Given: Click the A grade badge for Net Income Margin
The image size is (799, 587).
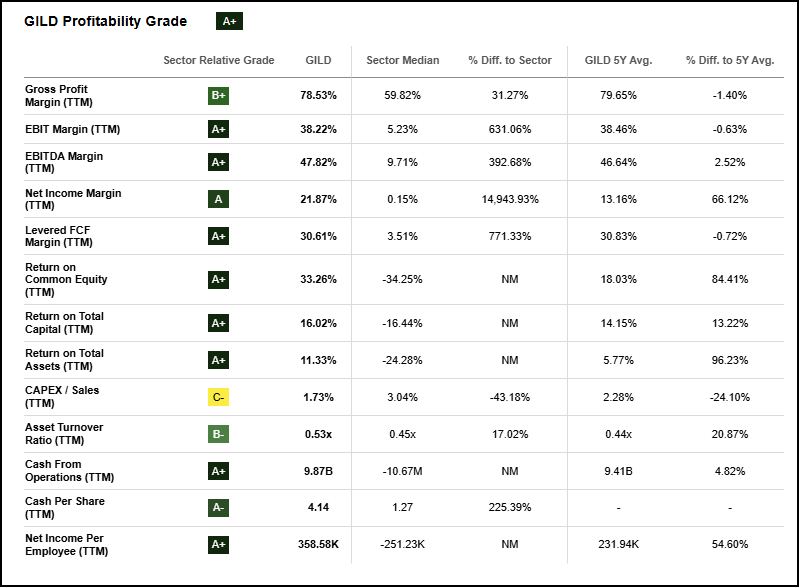Looking at the screenshot, I should click(219, 199).
